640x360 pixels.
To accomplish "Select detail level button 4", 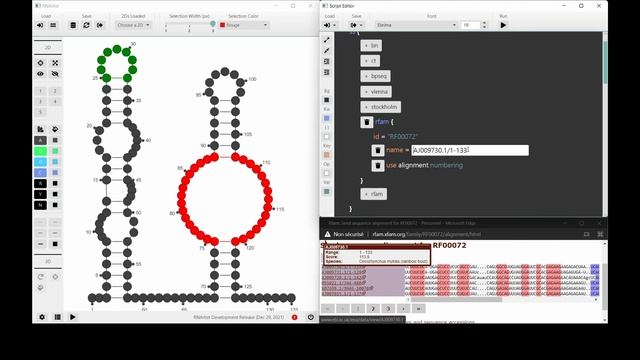I will tap(55, 101).
